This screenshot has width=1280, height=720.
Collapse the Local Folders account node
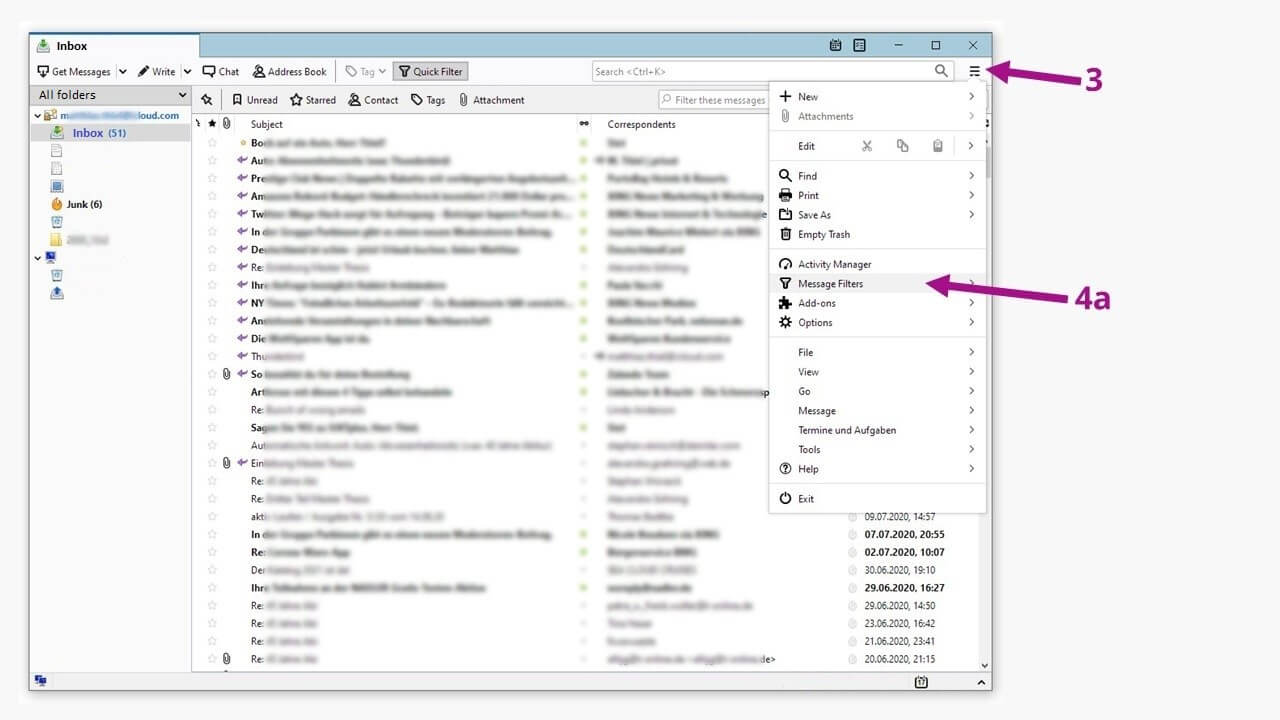pos(38,258)
